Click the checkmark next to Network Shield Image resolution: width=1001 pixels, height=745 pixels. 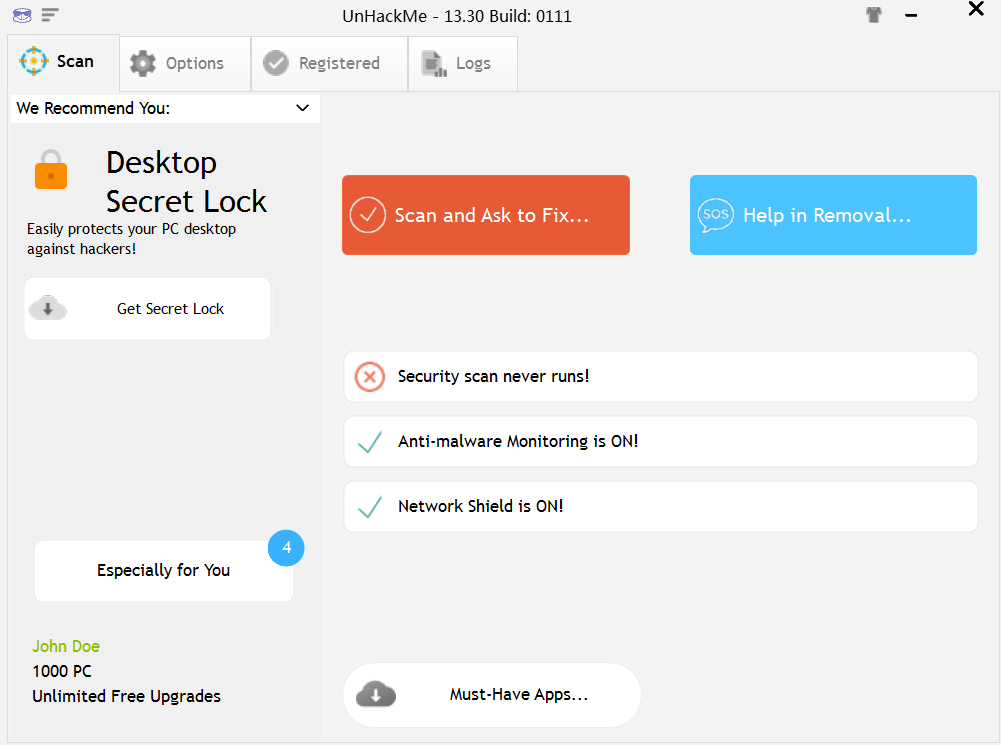click(370, 507)
